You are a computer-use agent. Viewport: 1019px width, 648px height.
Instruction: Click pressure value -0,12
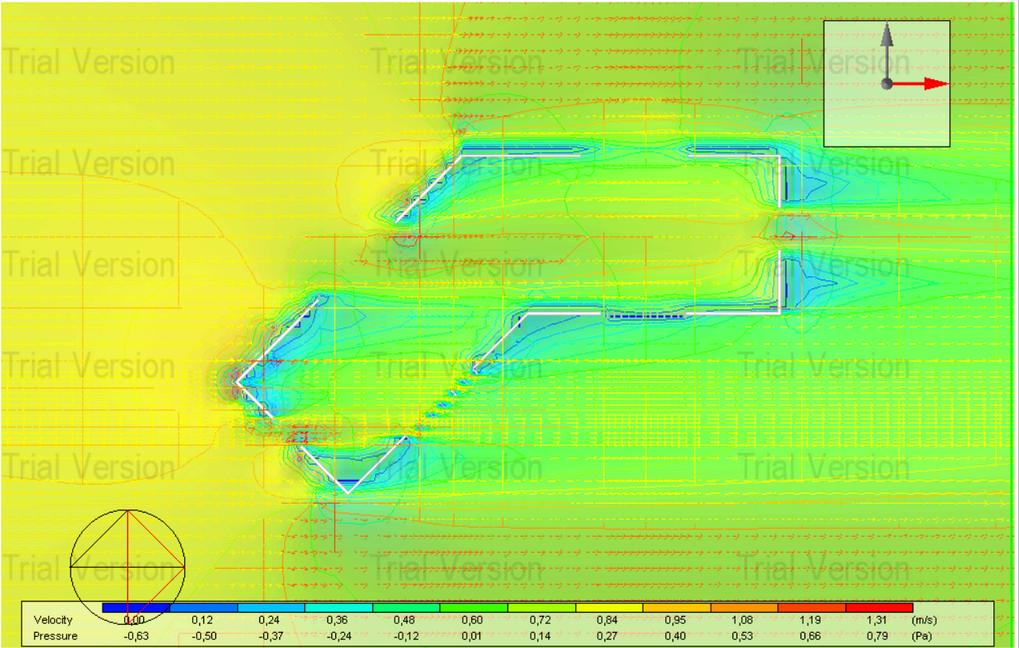(406, 636)
